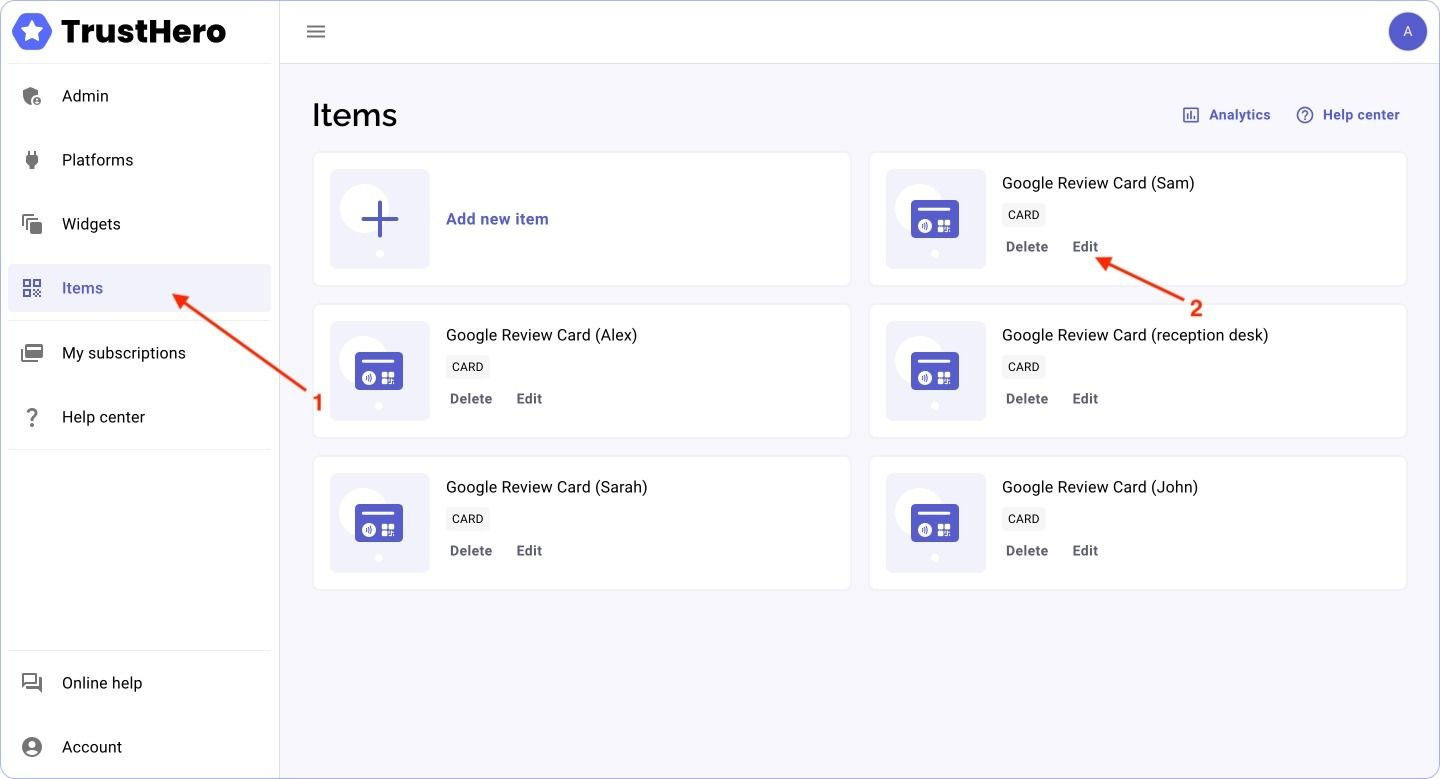
Task: Click the Admin shield icon in sidebar
Action: pyautogui.click(x=32, y=96)
